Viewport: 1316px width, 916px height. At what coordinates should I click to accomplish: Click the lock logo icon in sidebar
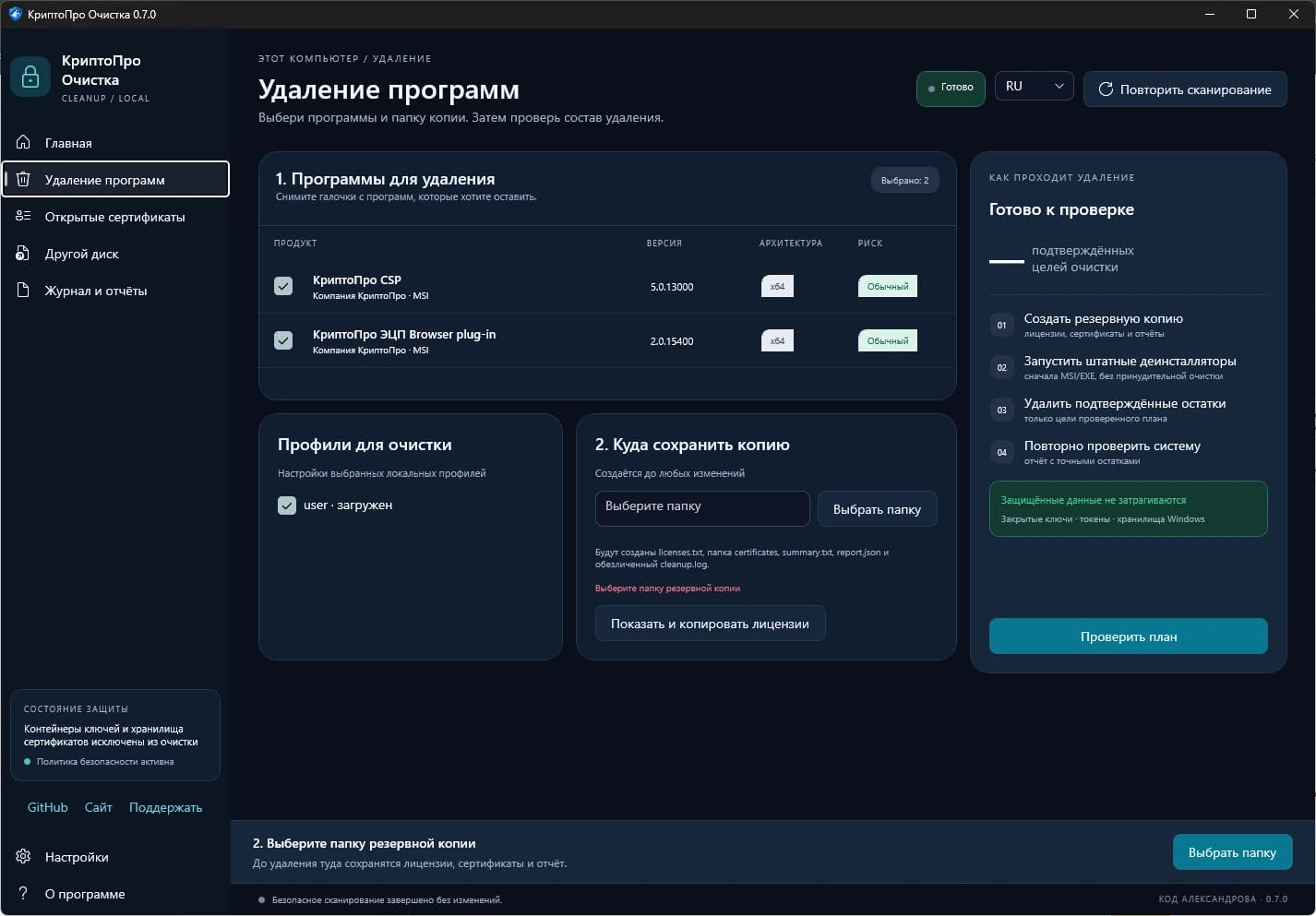[x=30, y=77]
